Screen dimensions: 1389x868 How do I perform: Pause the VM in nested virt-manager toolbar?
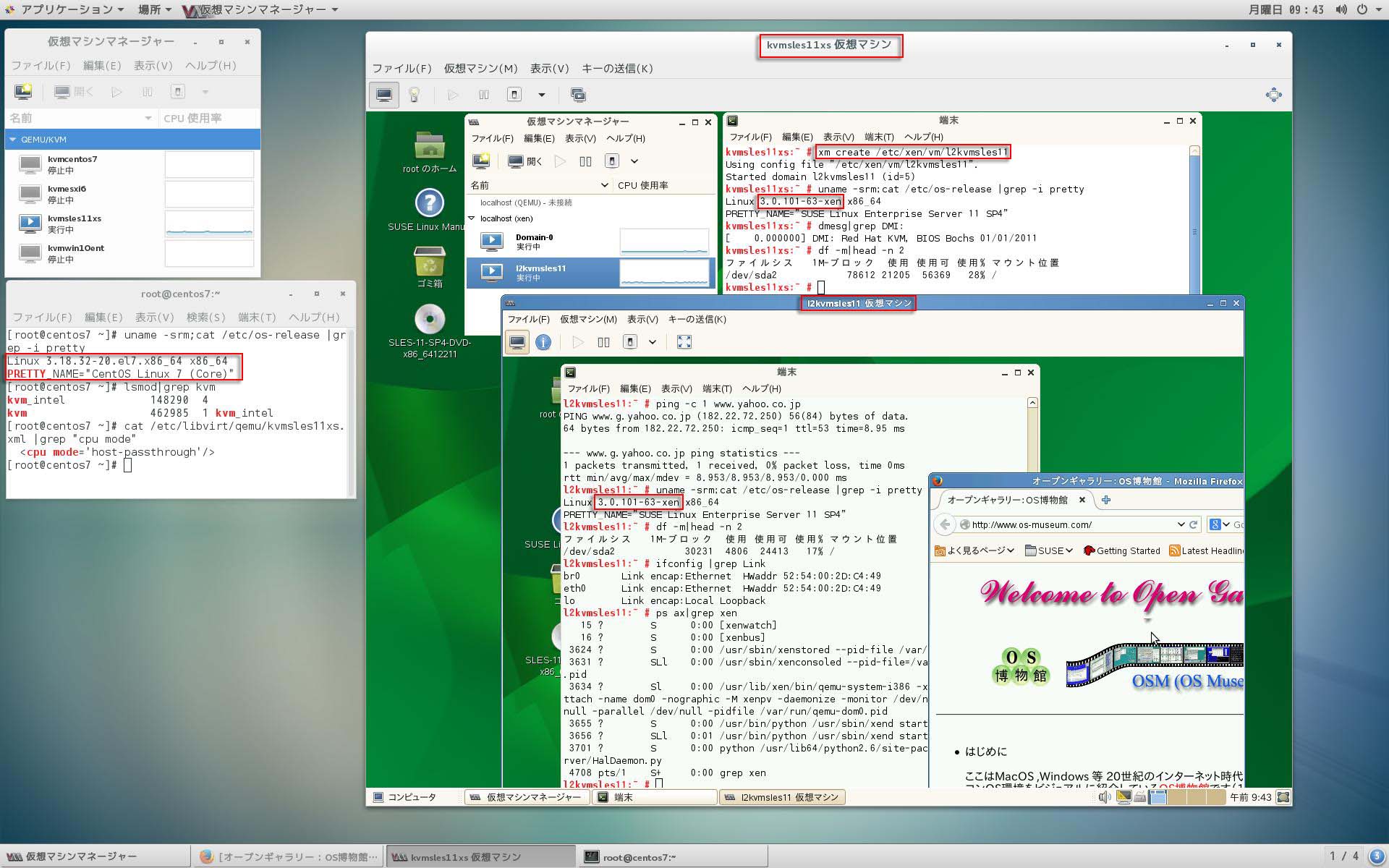coord(585,161)
